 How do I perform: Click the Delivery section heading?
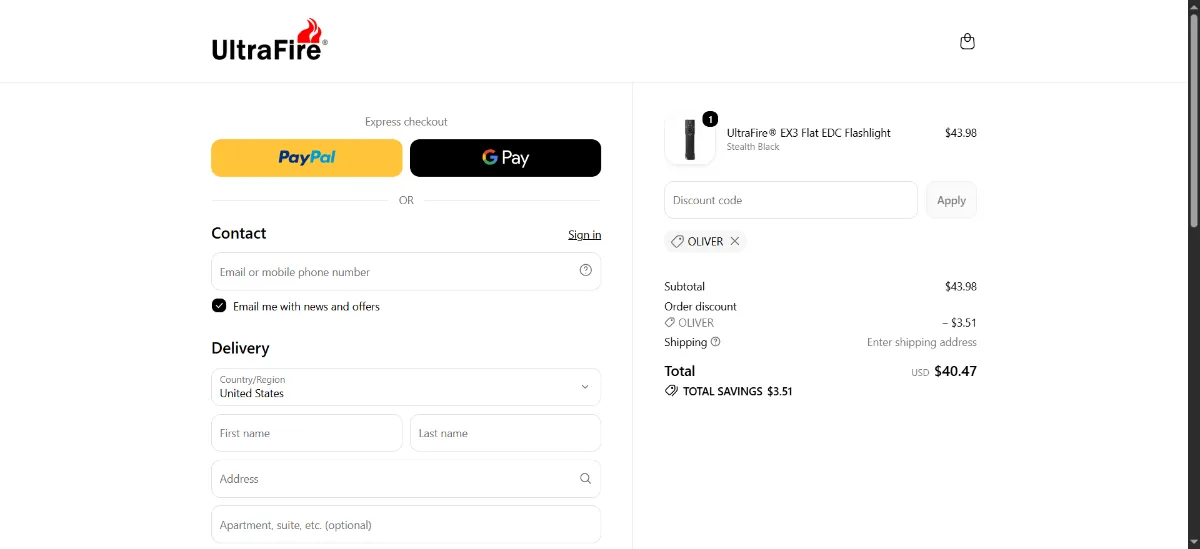pos(240,348)
